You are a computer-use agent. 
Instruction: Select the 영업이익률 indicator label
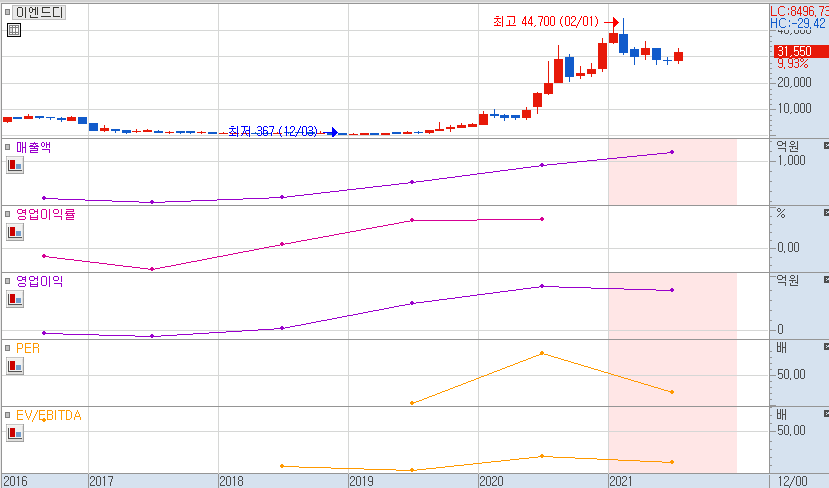pos(45,214)
